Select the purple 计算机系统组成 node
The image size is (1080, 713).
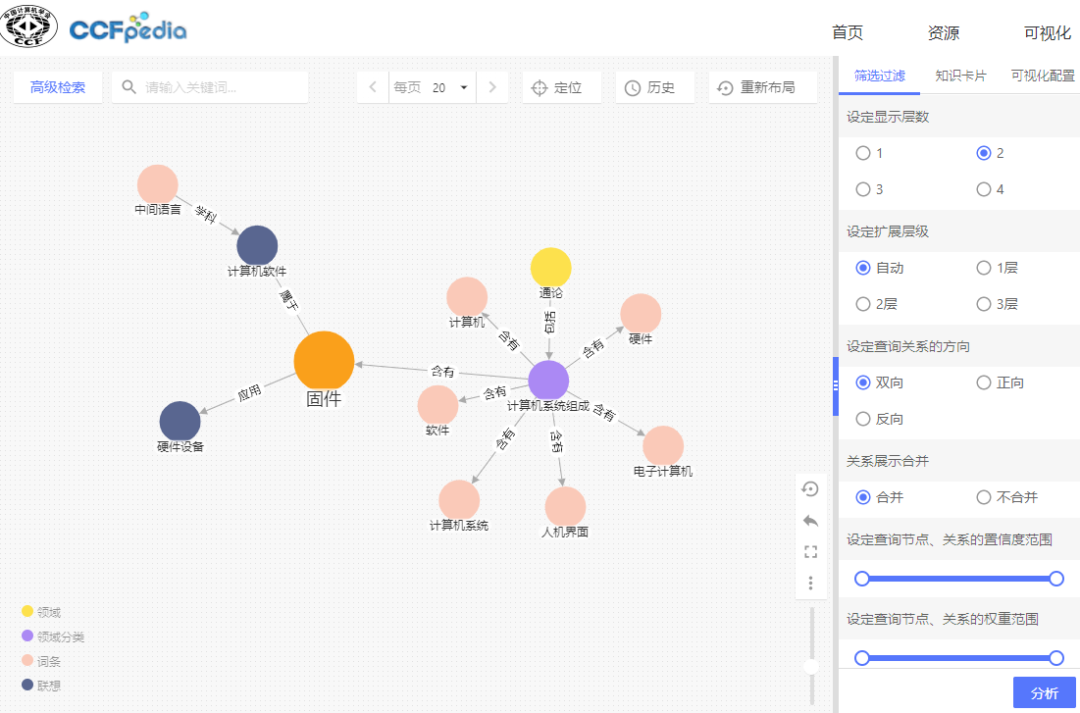pos(548,380)
